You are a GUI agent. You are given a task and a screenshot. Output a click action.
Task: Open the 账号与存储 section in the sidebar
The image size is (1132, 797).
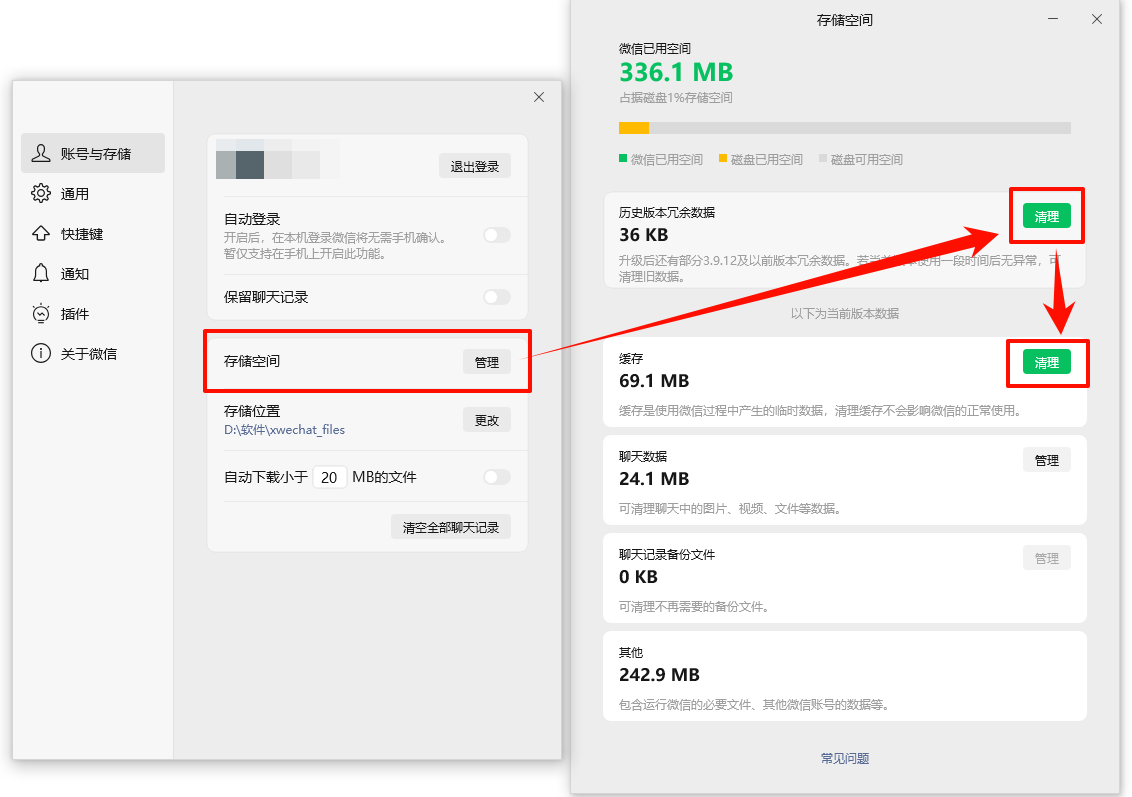93,153
